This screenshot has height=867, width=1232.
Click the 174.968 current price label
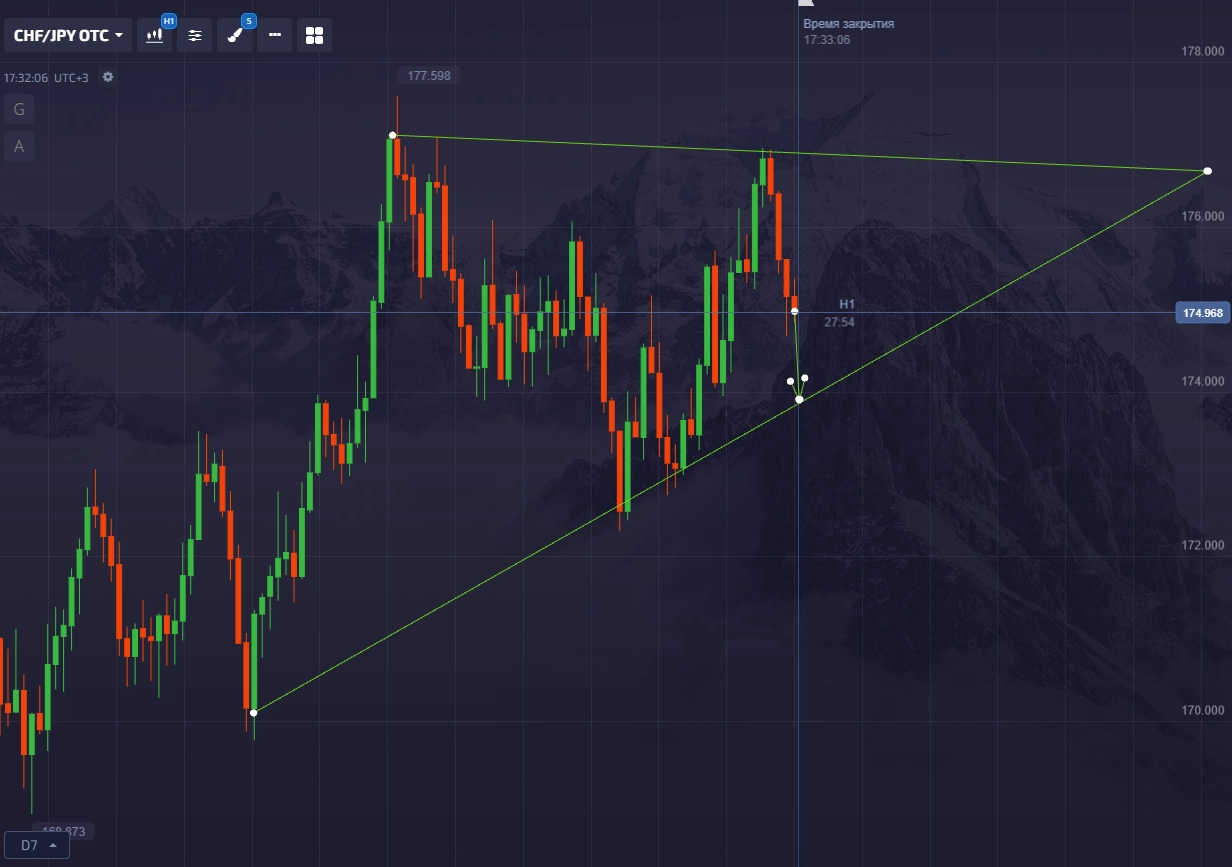(1202, 313)
